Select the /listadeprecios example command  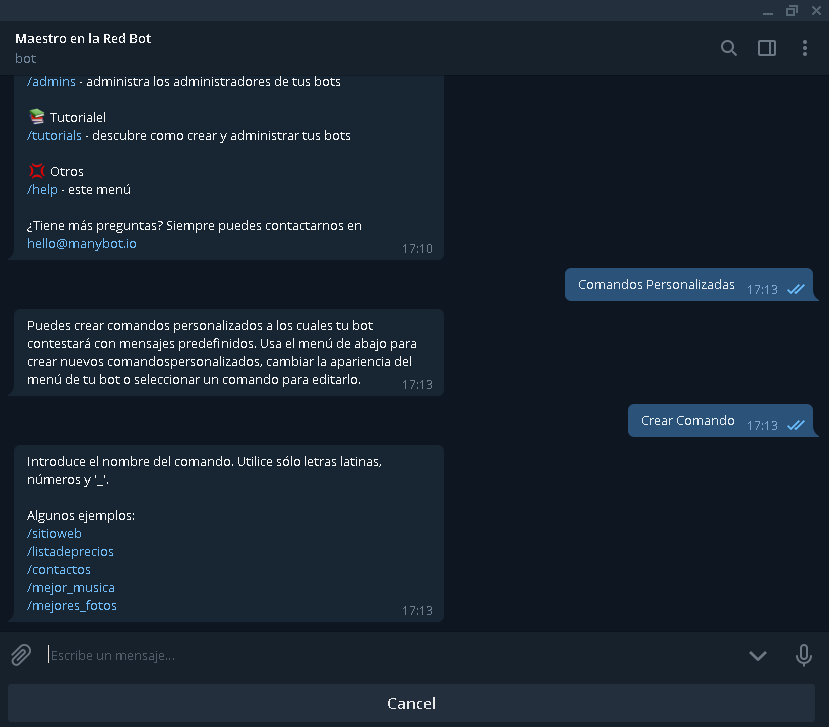coord(70,551)
